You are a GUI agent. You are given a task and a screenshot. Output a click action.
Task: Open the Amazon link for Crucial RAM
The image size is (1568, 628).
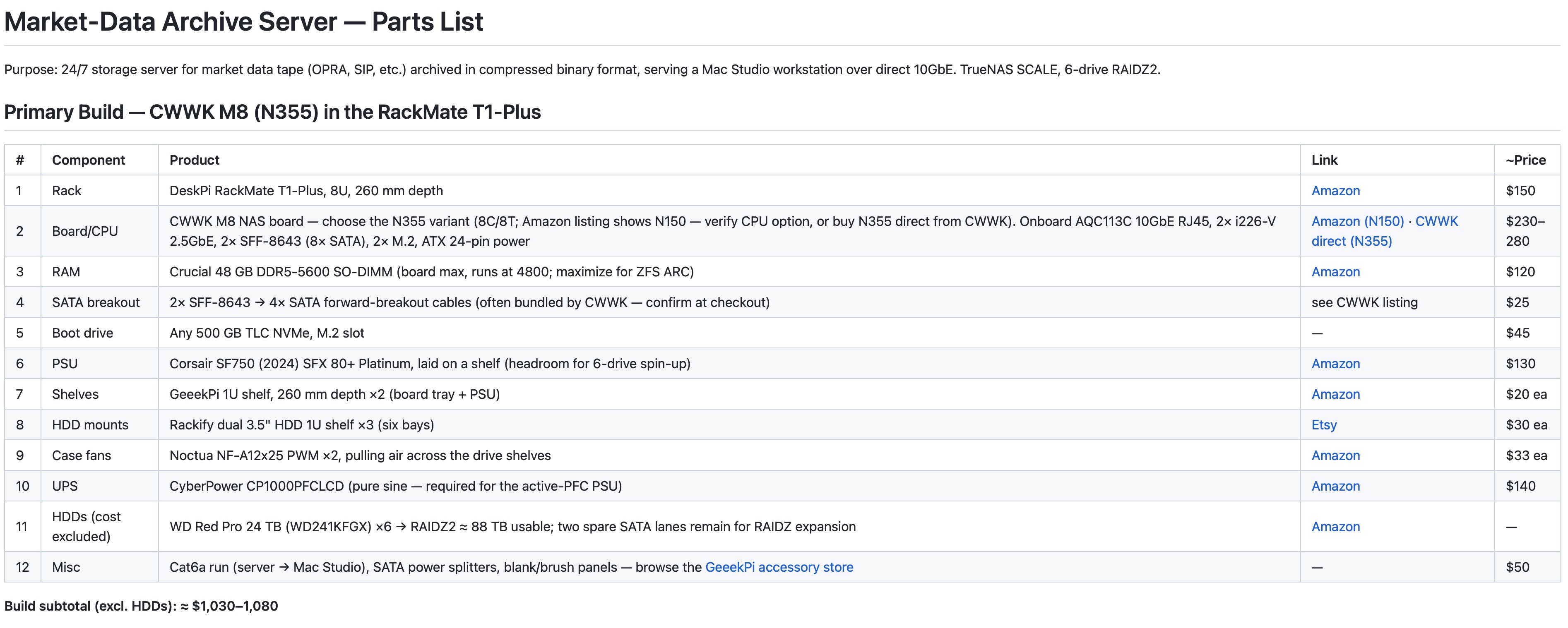pos(1335,271)
